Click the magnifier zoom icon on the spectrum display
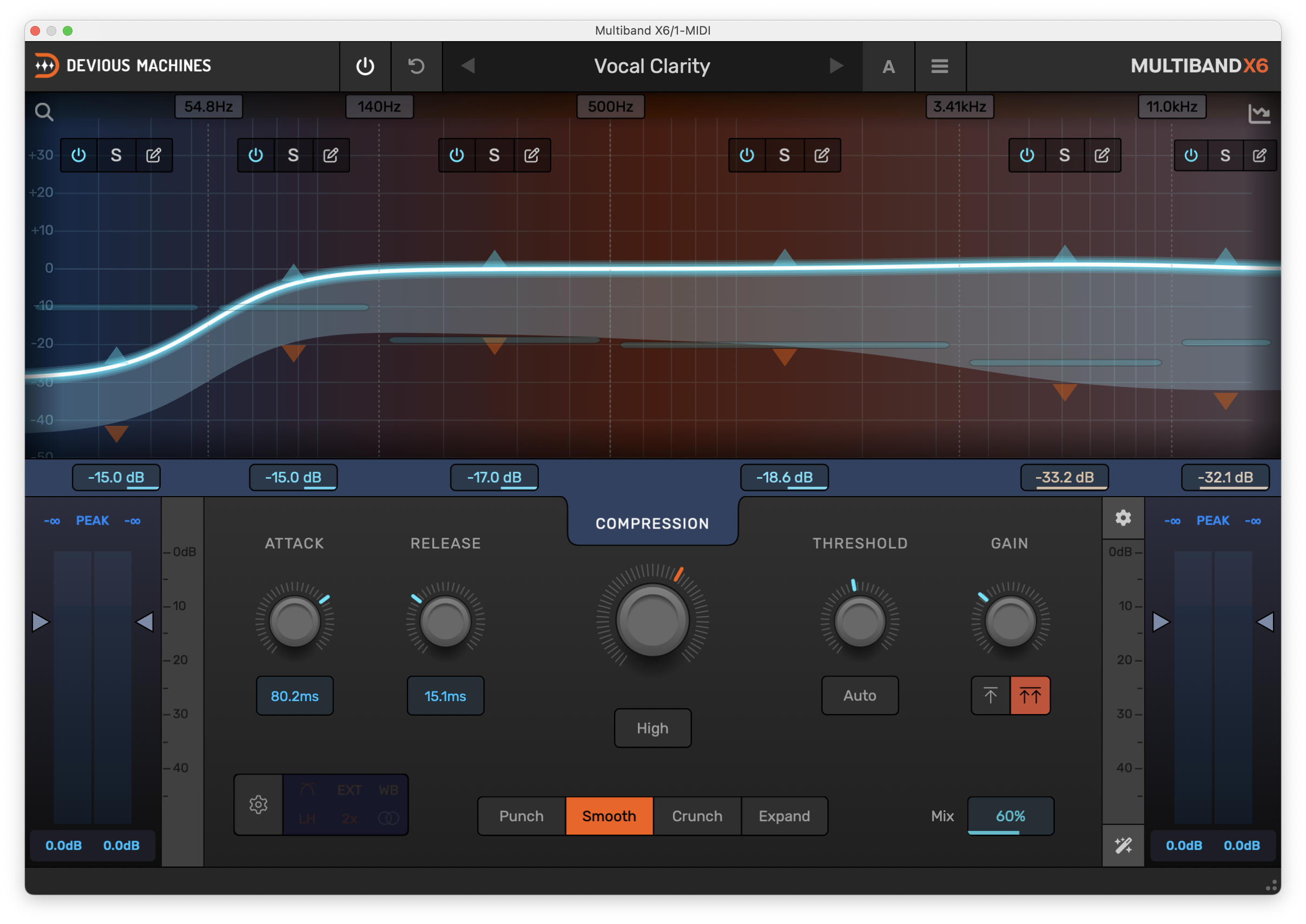1306x924 pixels. coord(44,111)
